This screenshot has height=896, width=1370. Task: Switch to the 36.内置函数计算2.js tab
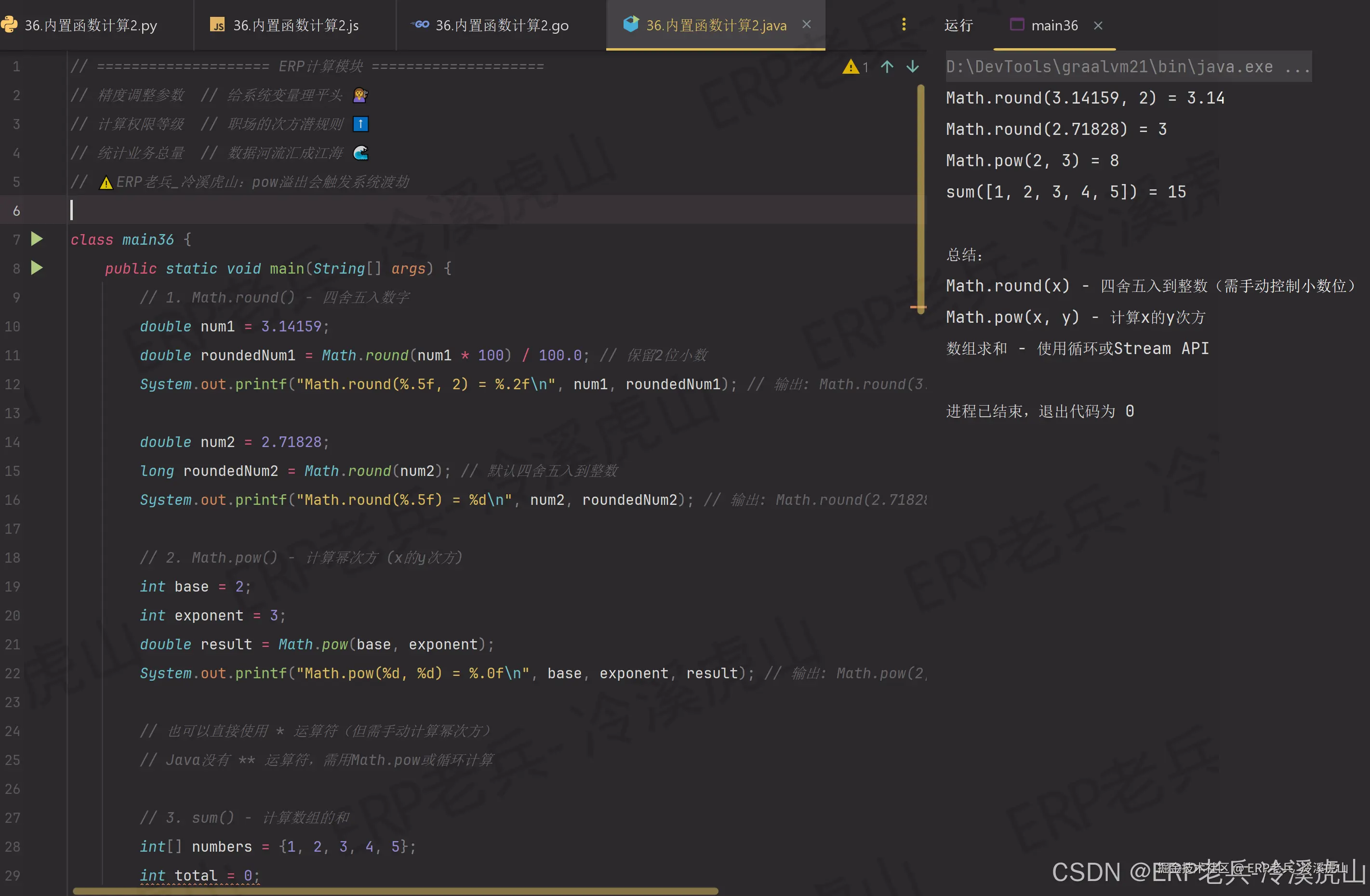tap(295, 26)
